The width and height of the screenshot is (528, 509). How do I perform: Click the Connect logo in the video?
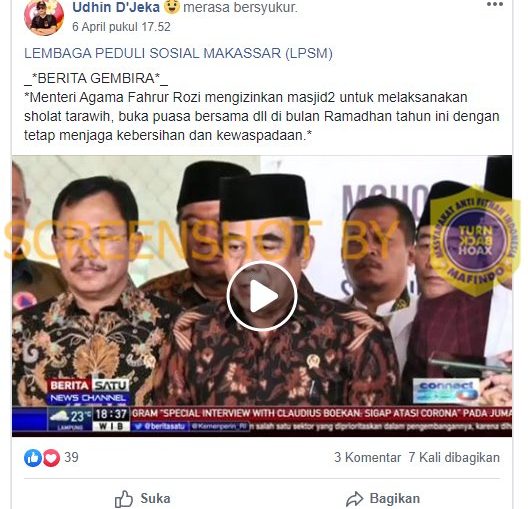pos(446,391)
